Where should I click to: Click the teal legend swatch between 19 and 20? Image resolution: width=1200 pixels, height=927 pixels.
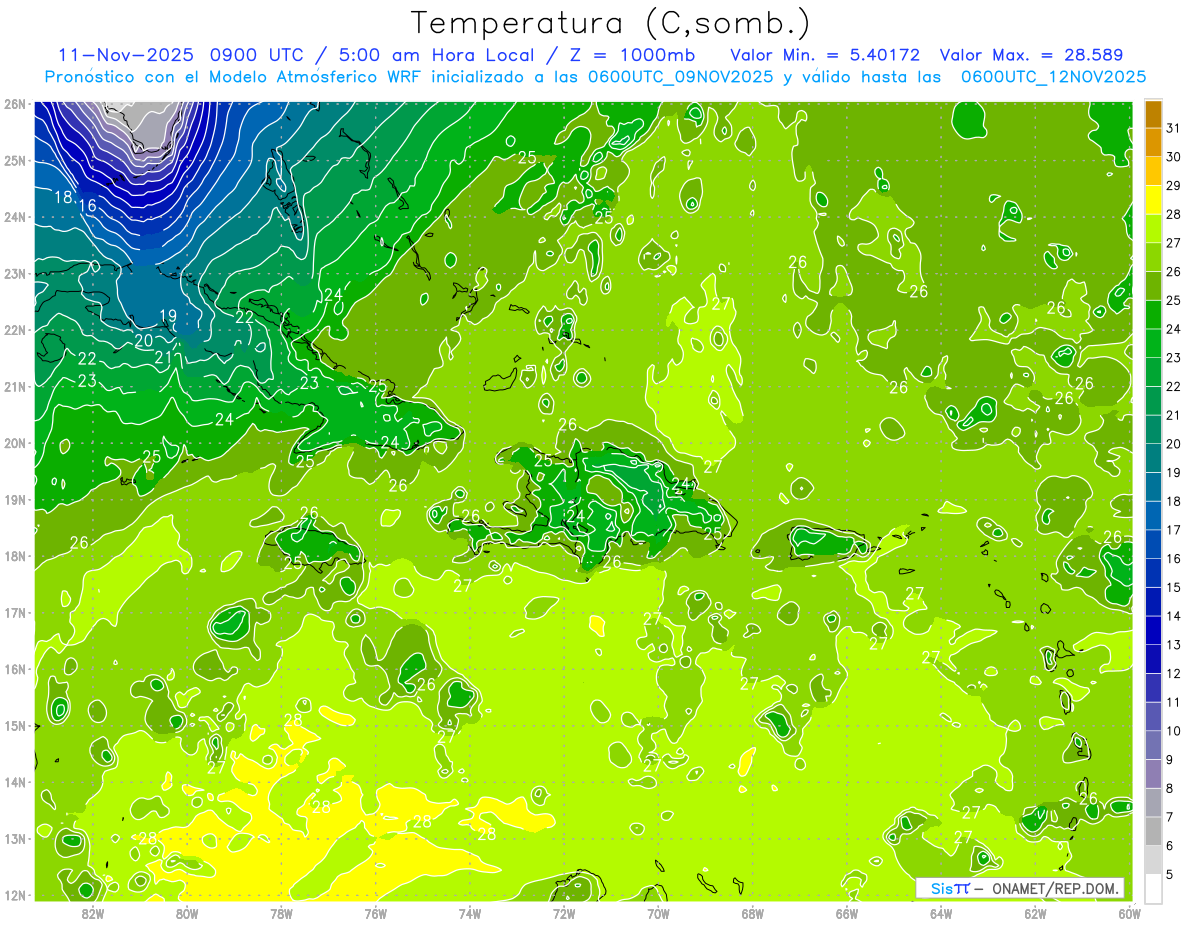tap(1153, 458)
